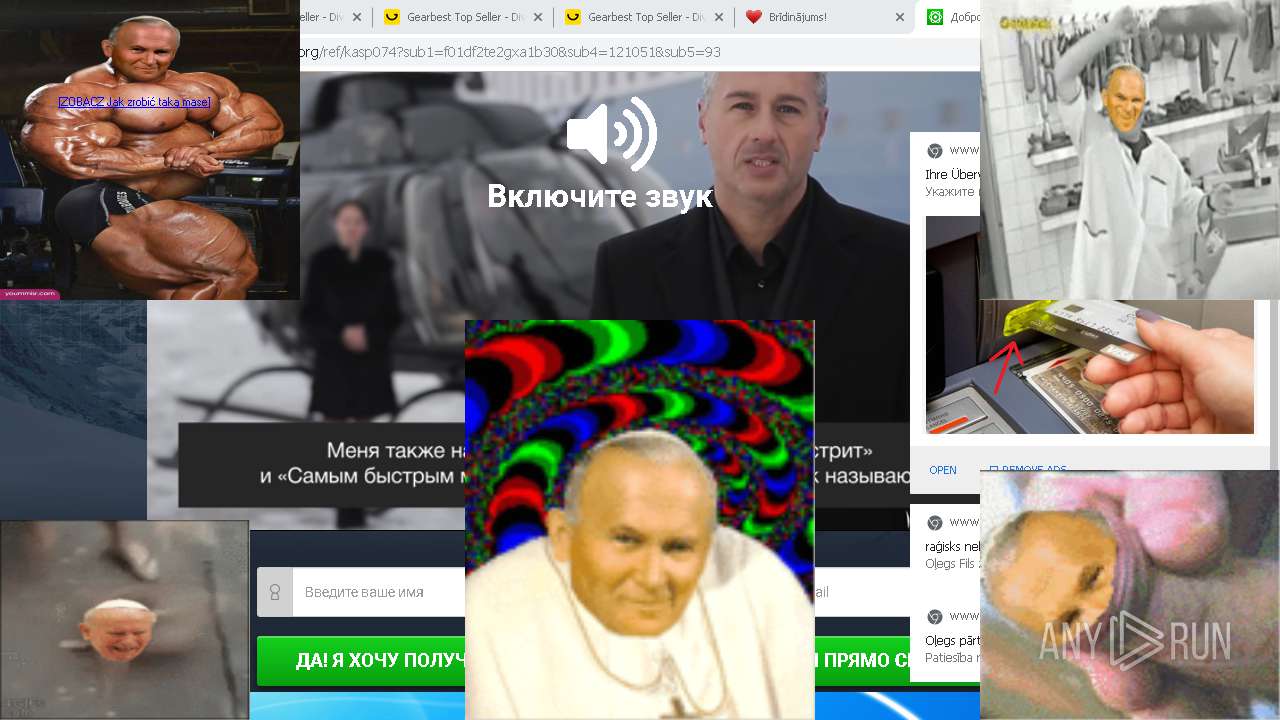Close the Gearbest tab adjacent to Brīdinājums!
Viewport: 1280px width, 720px height.
click(719, 17)
